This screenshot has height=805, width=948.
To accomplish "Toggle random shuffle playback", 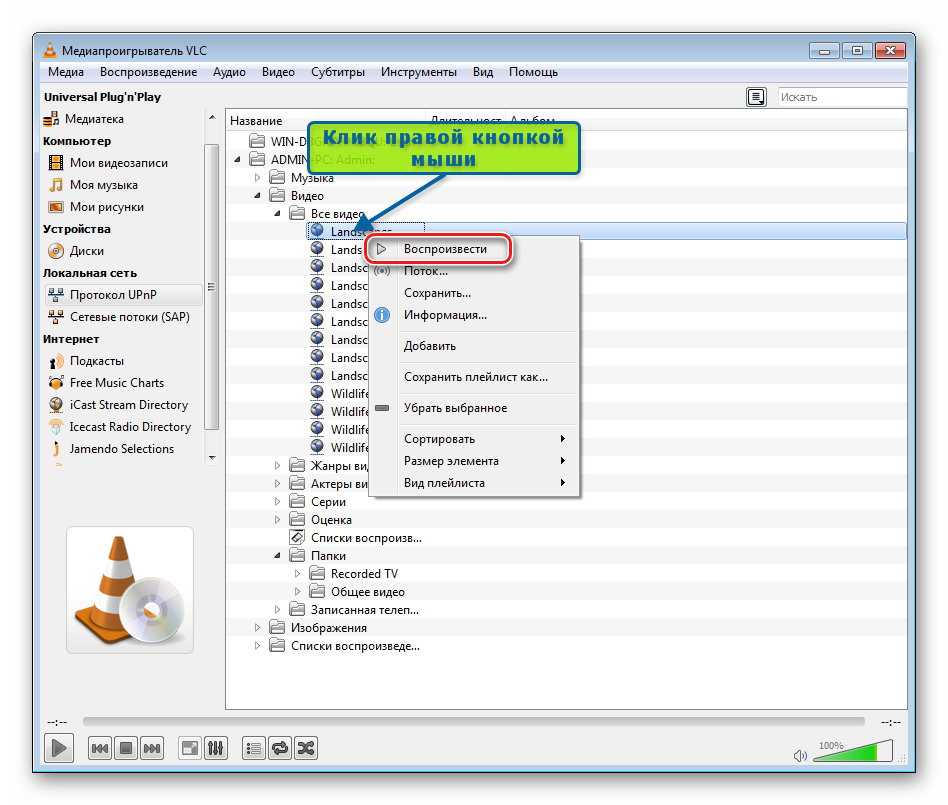I will click(306, 748).
